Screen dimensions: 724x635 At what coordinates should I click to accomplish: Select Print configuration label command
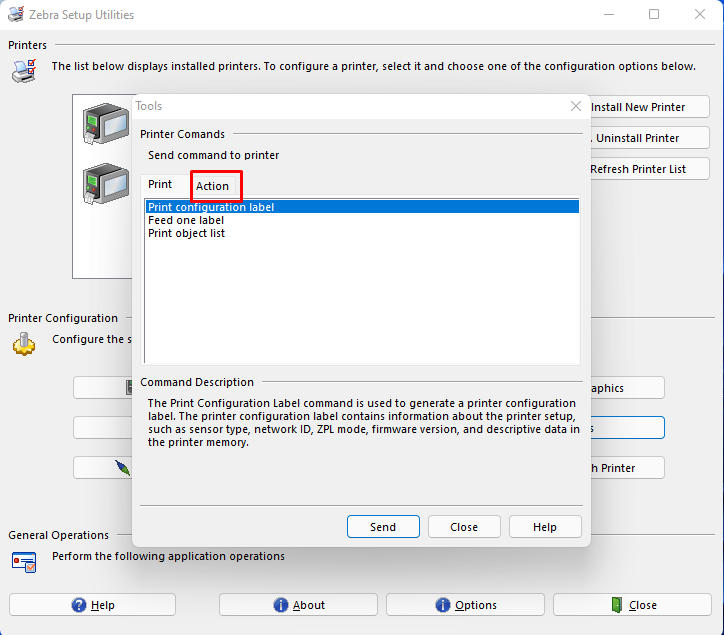click(x=362, y=207)
